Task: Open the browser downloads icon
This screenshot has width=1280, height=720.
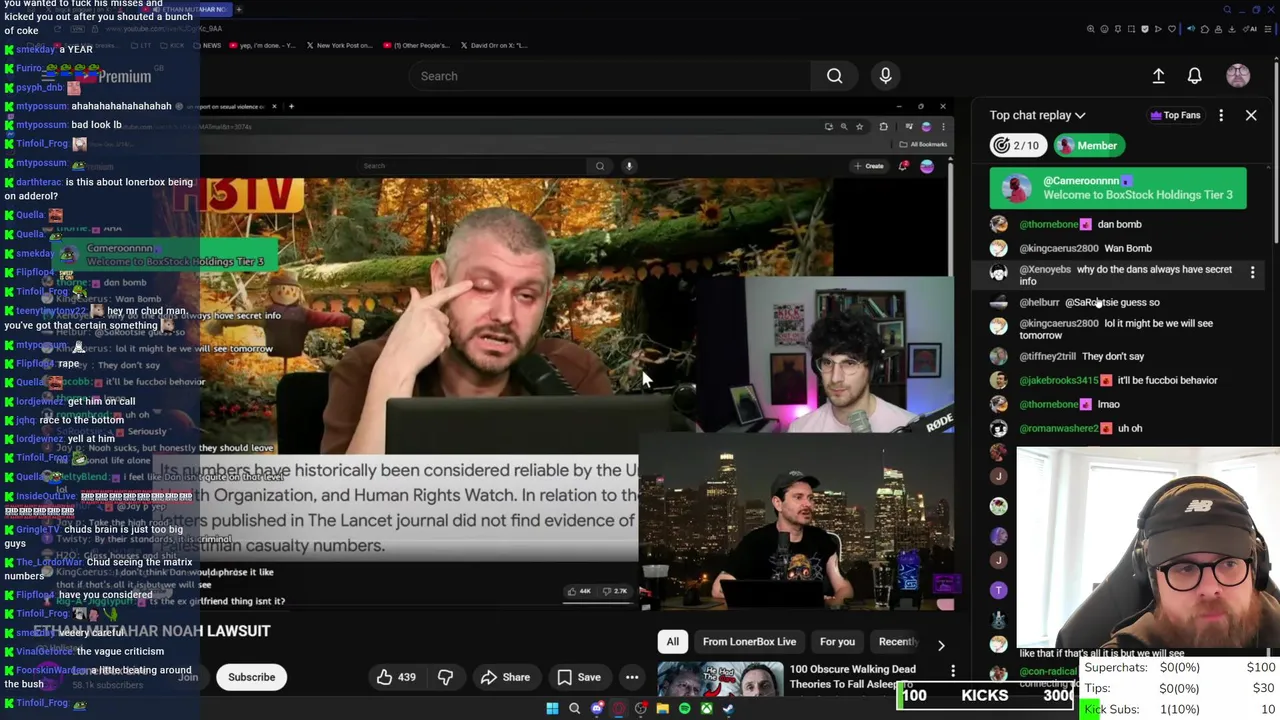Action: coord(1232,29)
